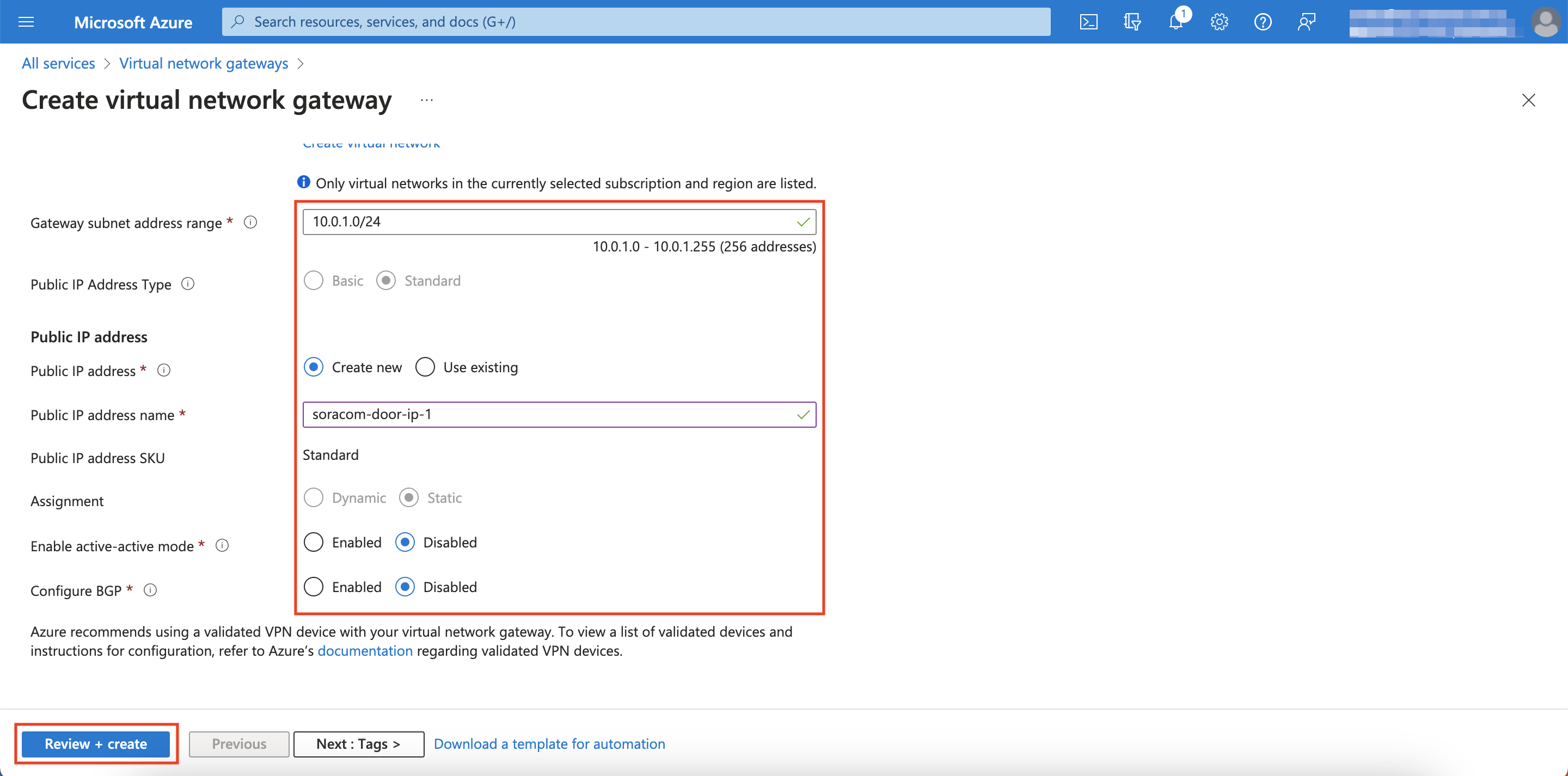This screenshot has height=776, width=1568.
Task: Choose Use existing public IP address
Action: pyautogui.click(x=425, y=366)
